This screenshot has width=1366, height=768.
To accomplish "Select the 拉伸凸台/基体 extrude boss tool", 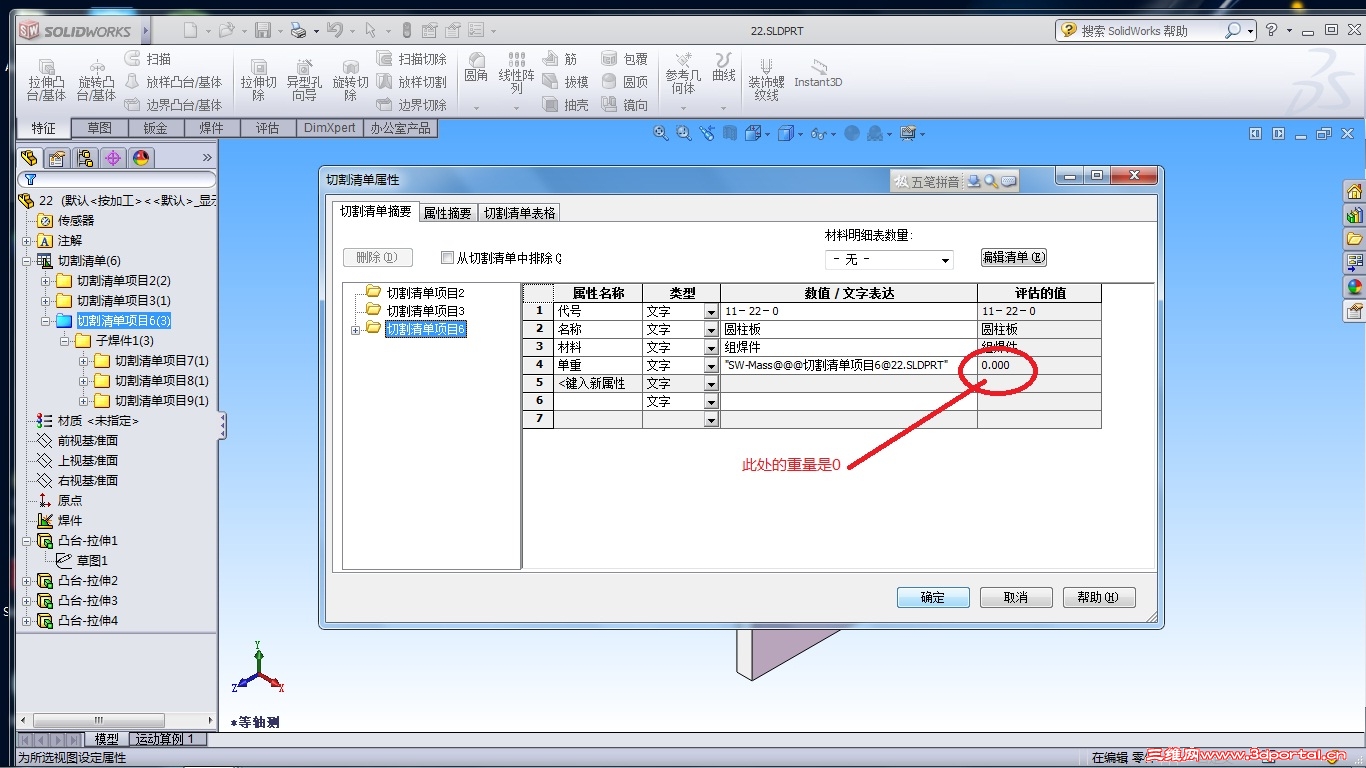I will coord(47,78).
